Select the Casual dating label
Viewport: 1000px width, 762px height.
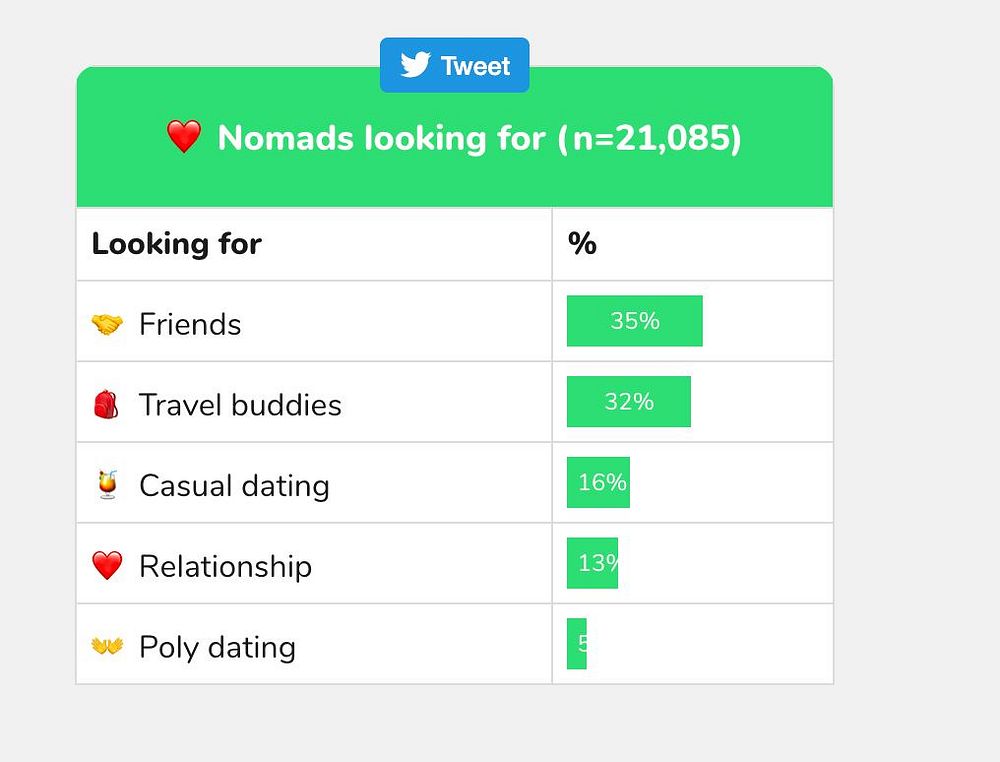(234, 485)
